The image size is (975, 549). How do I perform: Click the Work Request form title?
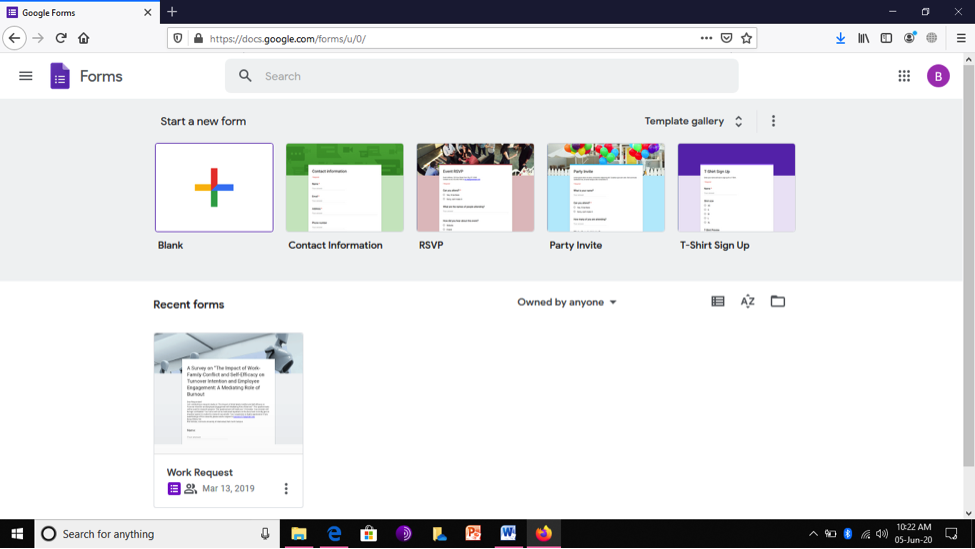(200, 473)
